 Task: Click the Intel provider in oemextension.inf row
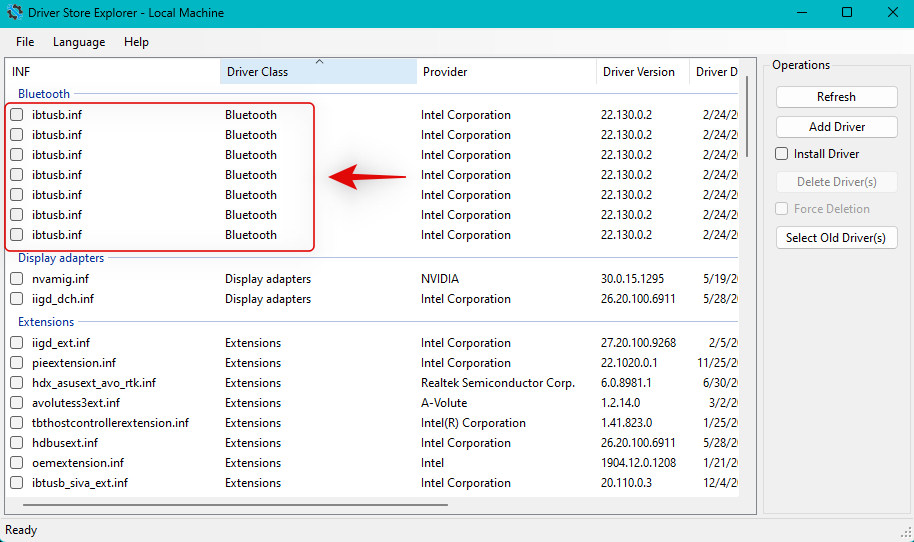tap(433, 463)
